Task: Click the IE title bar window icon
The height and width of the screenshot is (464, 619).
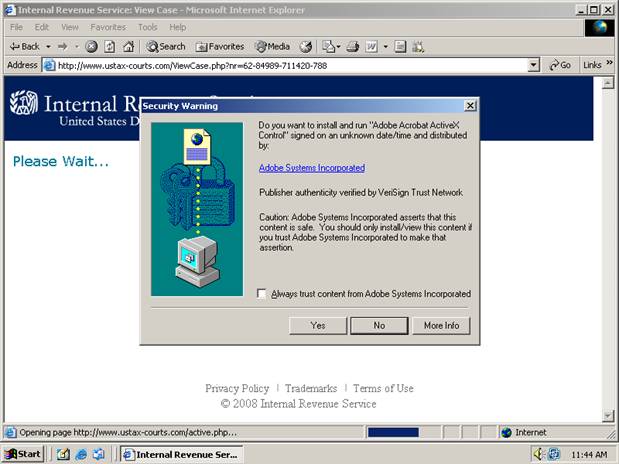Action: (x=9, y=9)
